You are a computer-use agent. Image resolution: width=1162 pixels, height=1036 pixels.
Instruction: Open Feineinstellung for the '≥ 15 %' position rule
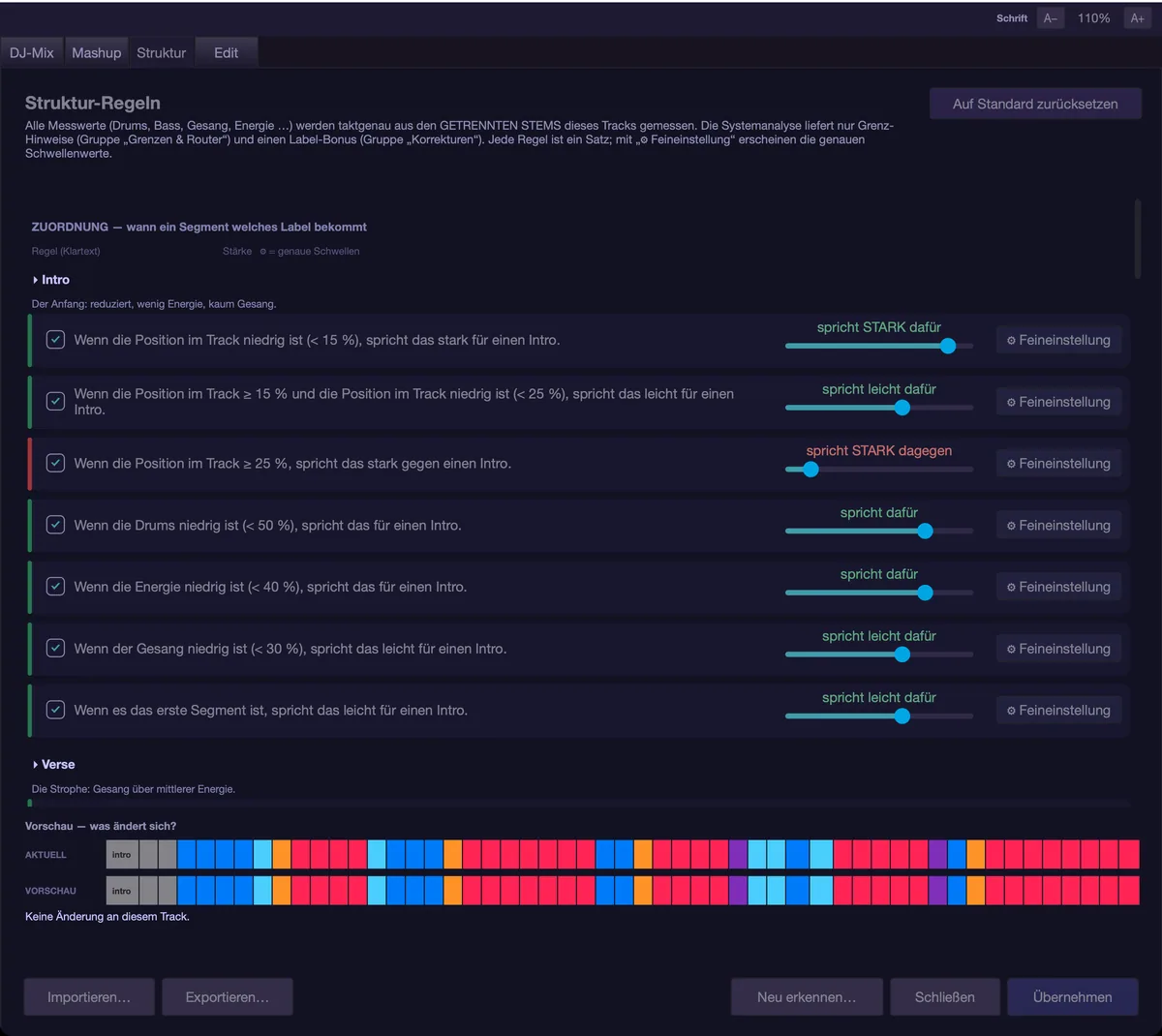click(x=1058, y=402)
